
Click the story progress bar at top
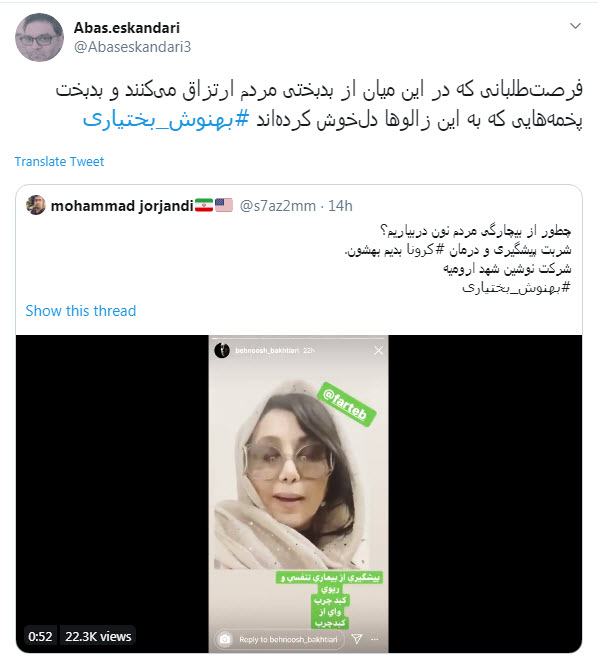[x=299, y=339]
